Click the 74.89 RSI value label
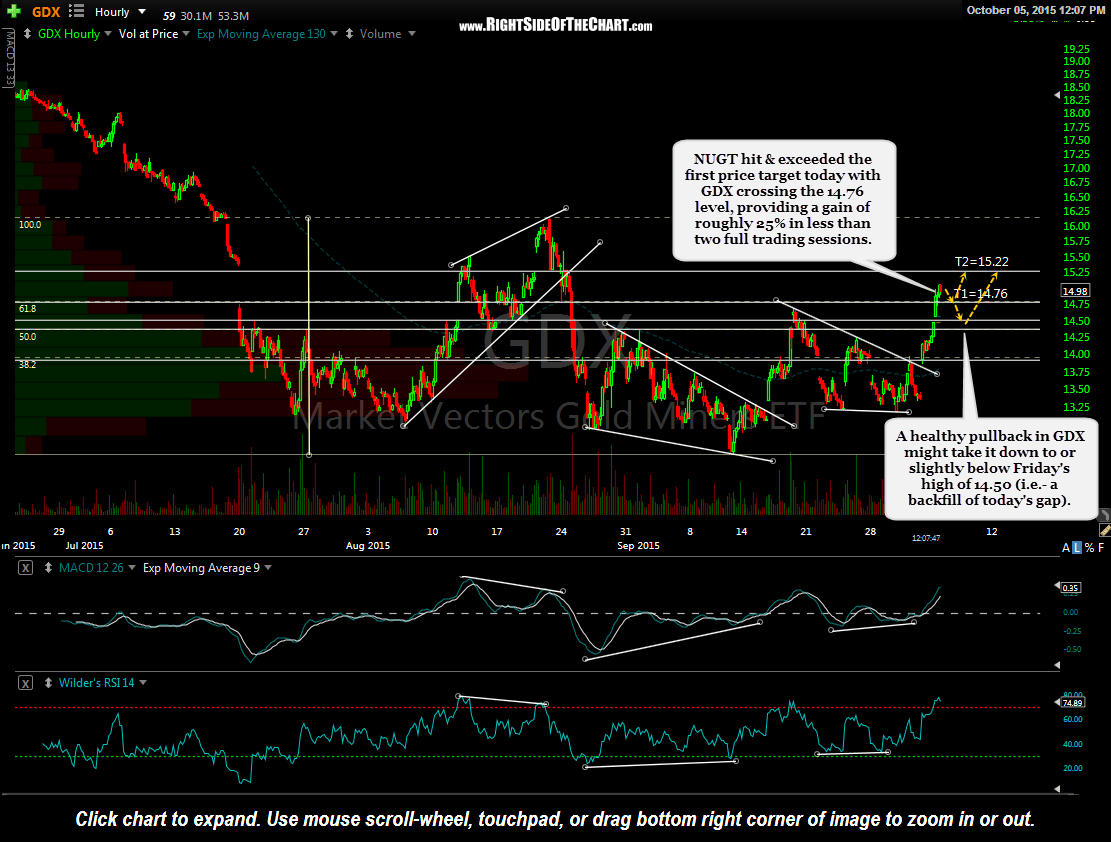The width and height of the screenshot is (1111, 842). coord(1072,702)
